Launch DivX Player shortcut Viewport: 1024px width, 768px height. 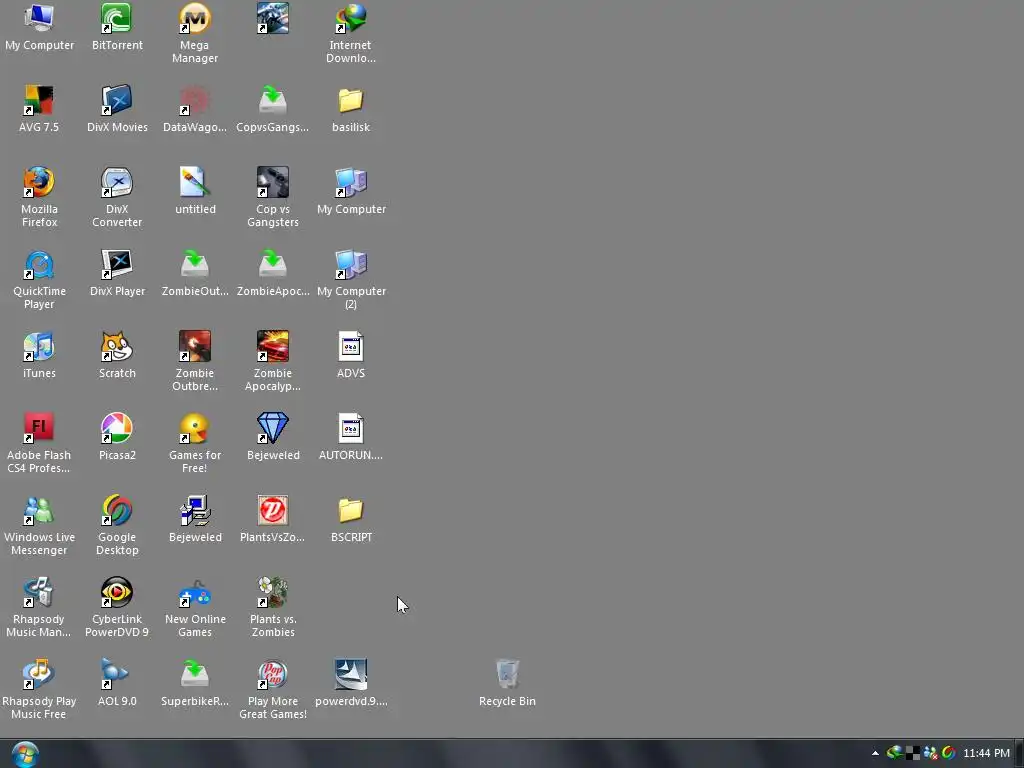(x=117, y=272)
